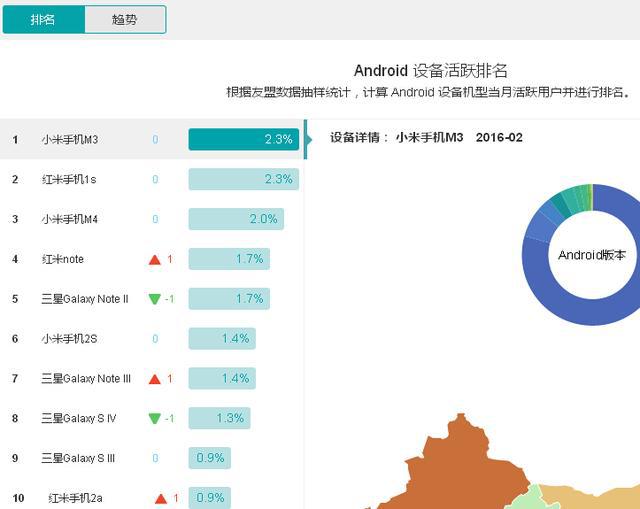Click the 2.3% bar for 红米手机1s
The height and width of the screenshot is (509, 640).
244,179
